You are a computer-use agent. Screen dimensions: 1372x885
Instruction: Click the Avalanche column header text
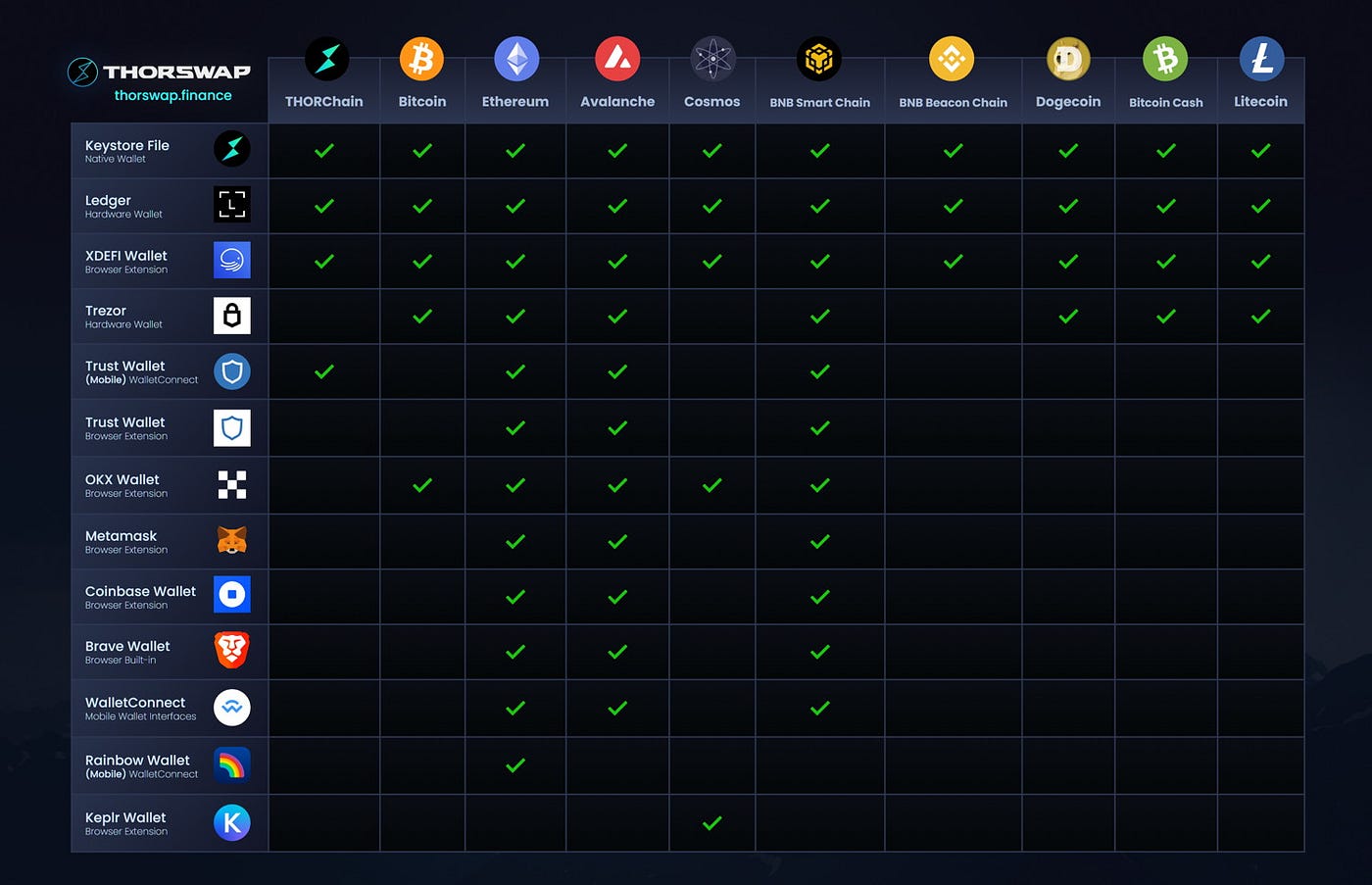point(617,101)
